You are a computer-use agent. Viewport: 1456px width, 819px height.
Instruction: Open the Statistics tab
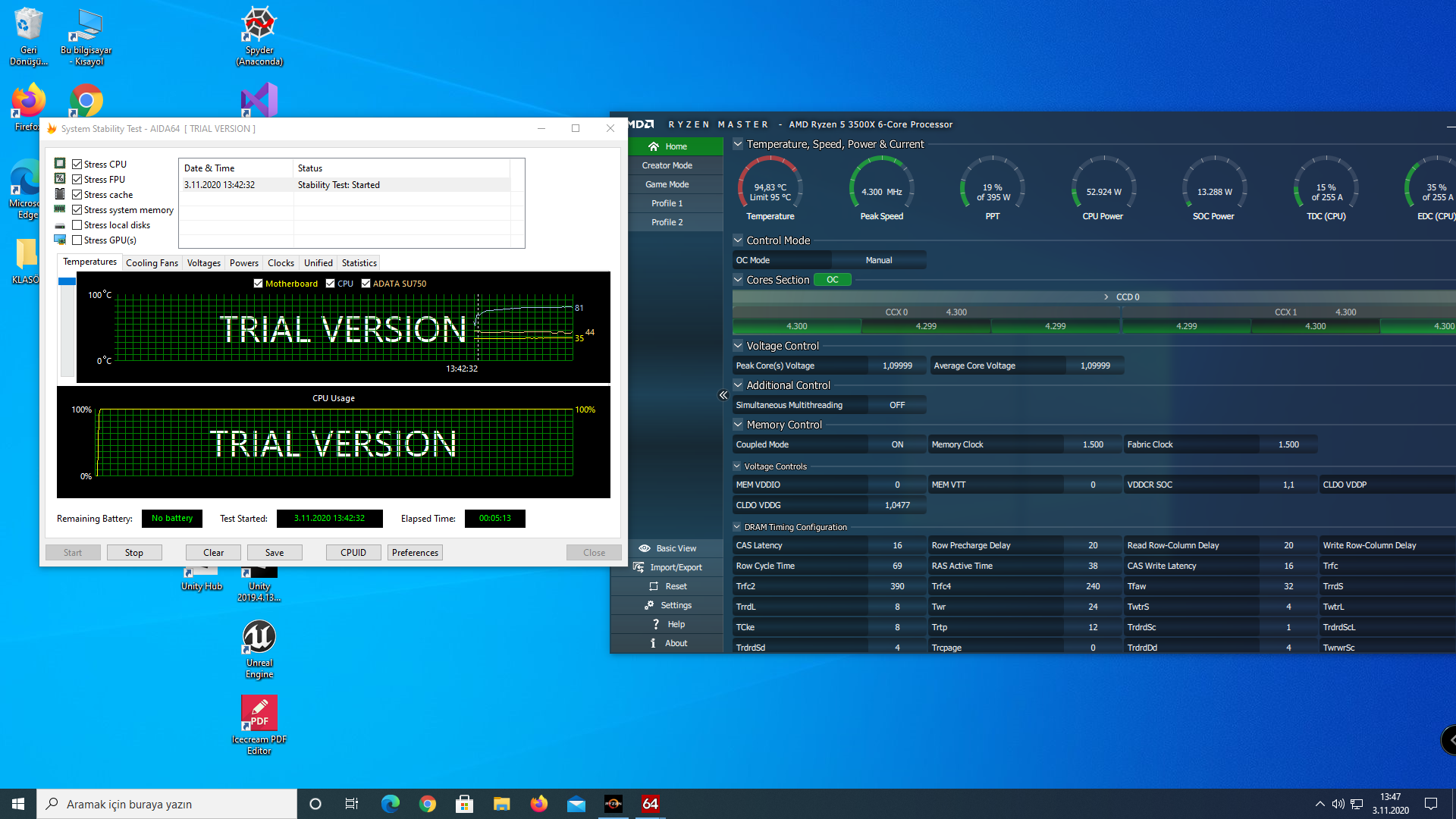point(359,263)
